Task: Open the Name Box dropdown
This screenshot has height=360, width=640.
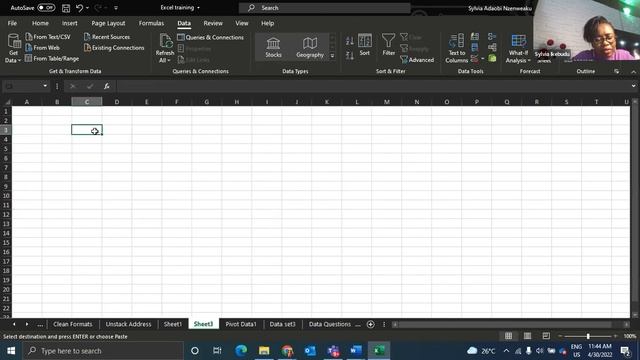Action: (x=45, y=86)
